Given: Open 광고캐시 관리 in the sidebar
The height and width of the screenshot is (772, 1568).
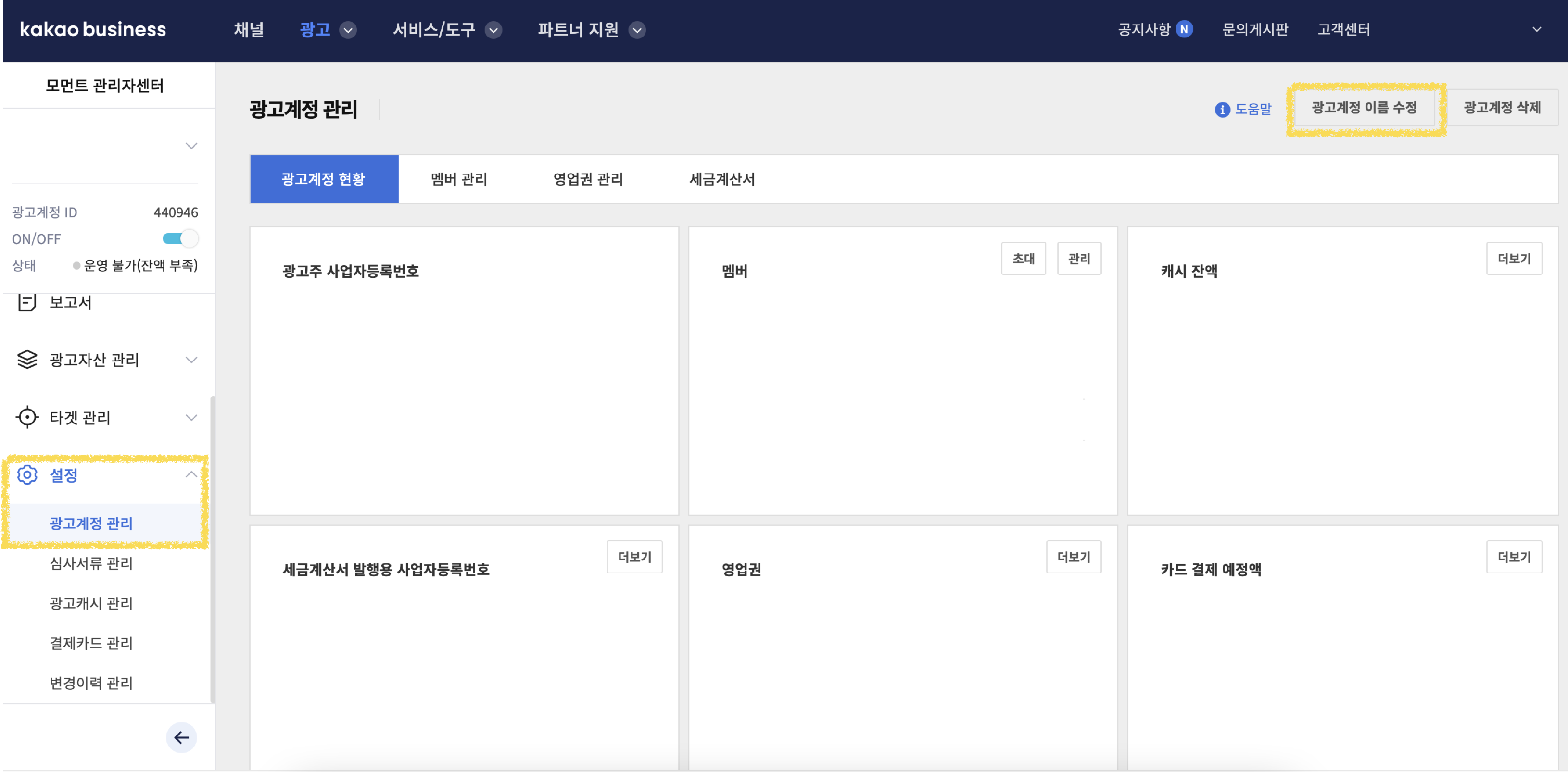Looking at the screenshot, I should click(91, 603).
